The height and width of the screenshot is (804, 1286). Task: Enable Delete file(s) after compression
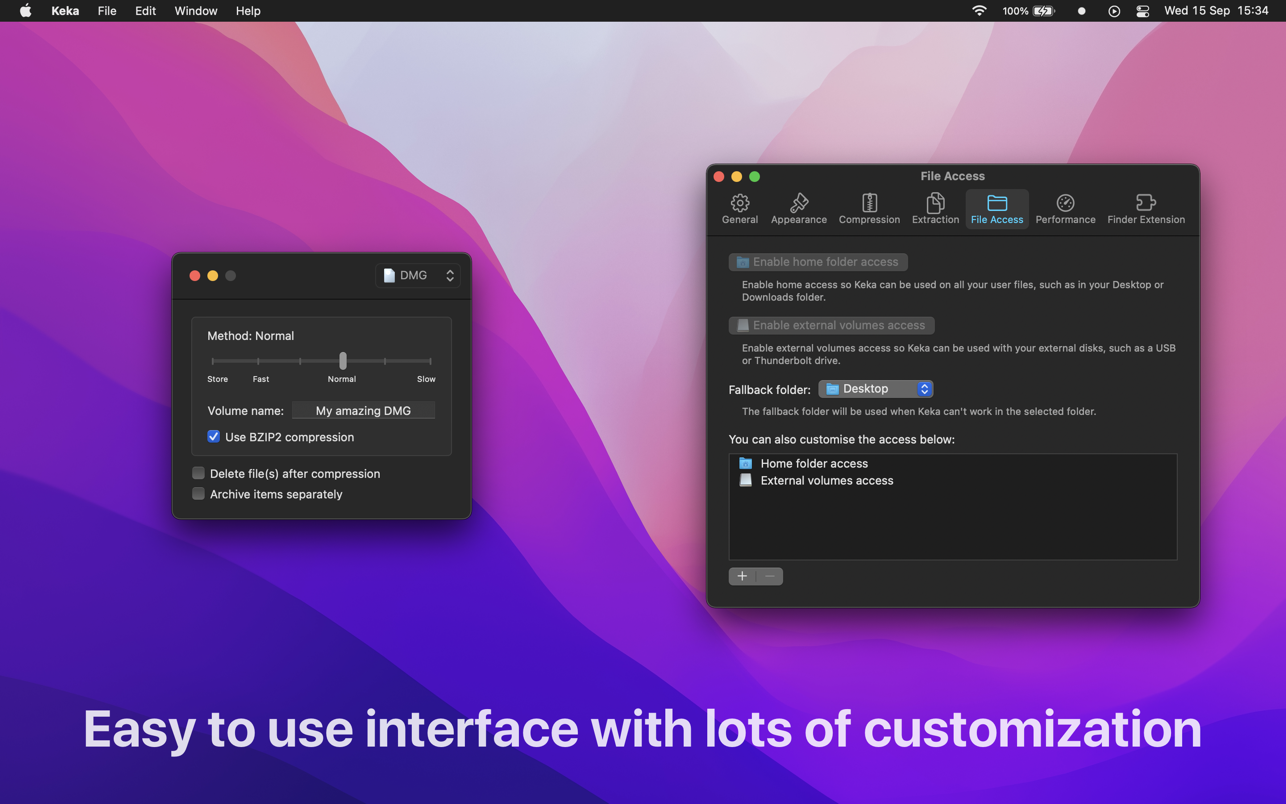click(199, 473)
